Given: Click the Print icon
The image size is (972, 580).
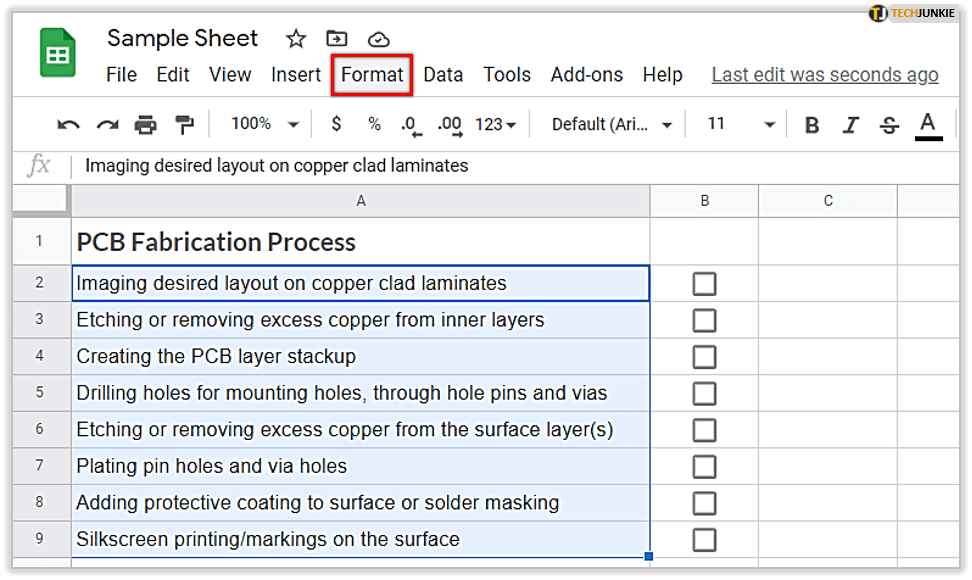Looking at the screenshot, I should point(146,125).
